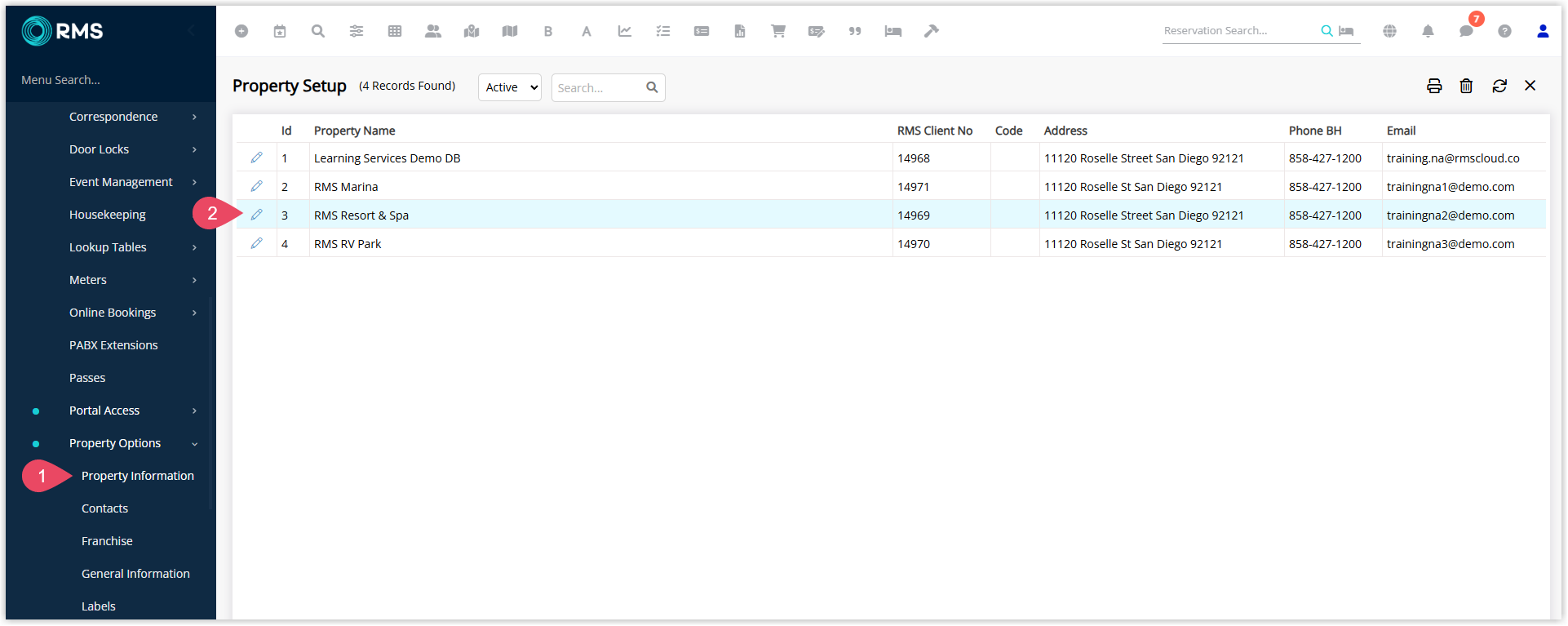This screenshot has width=1568, height=626.
Task: Open the Active status dropdown
Action: click(x=510, y=87)
